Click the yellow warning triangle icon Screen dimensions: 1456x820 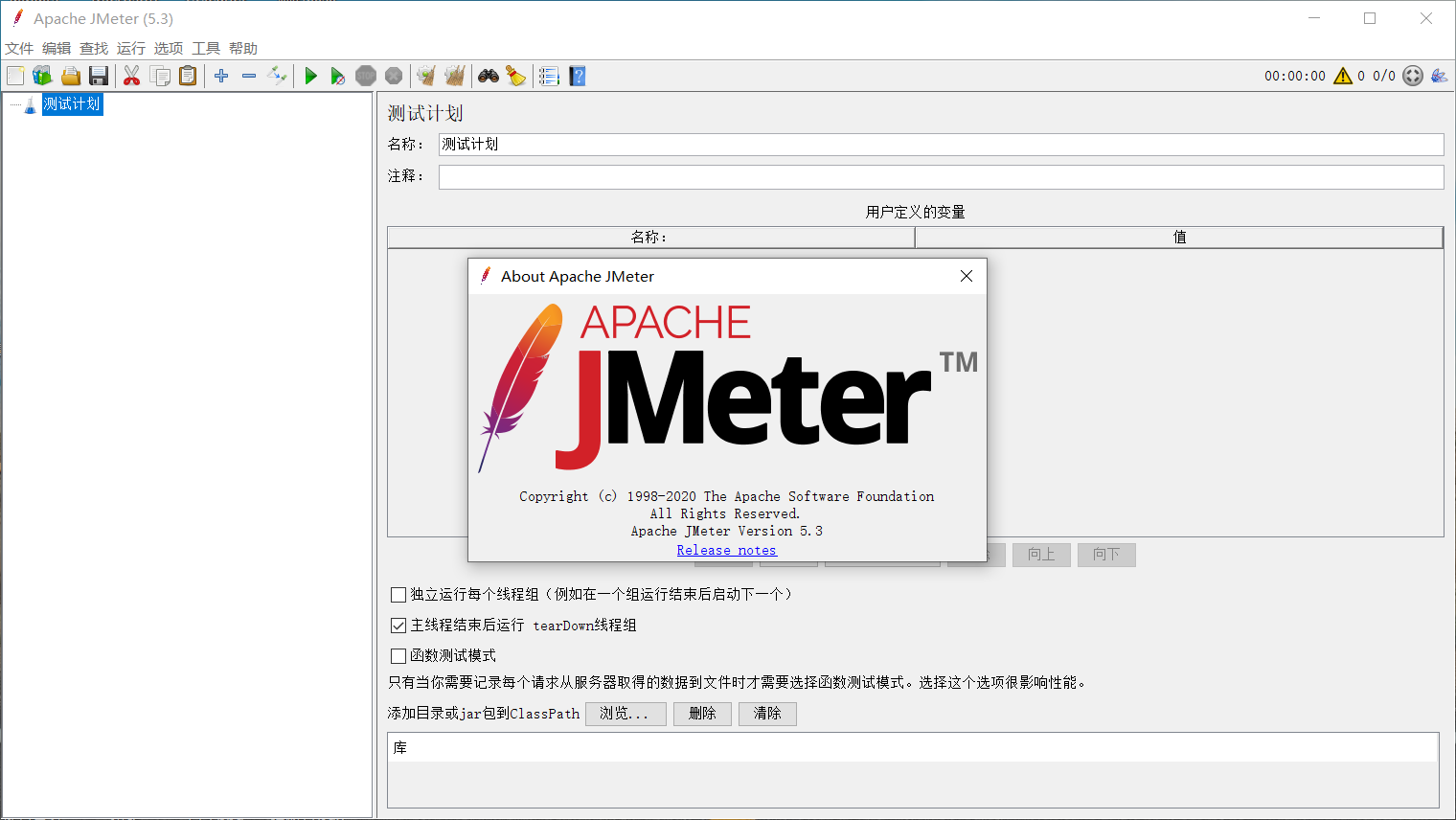pyautogui.click(x=1343, y=76)
